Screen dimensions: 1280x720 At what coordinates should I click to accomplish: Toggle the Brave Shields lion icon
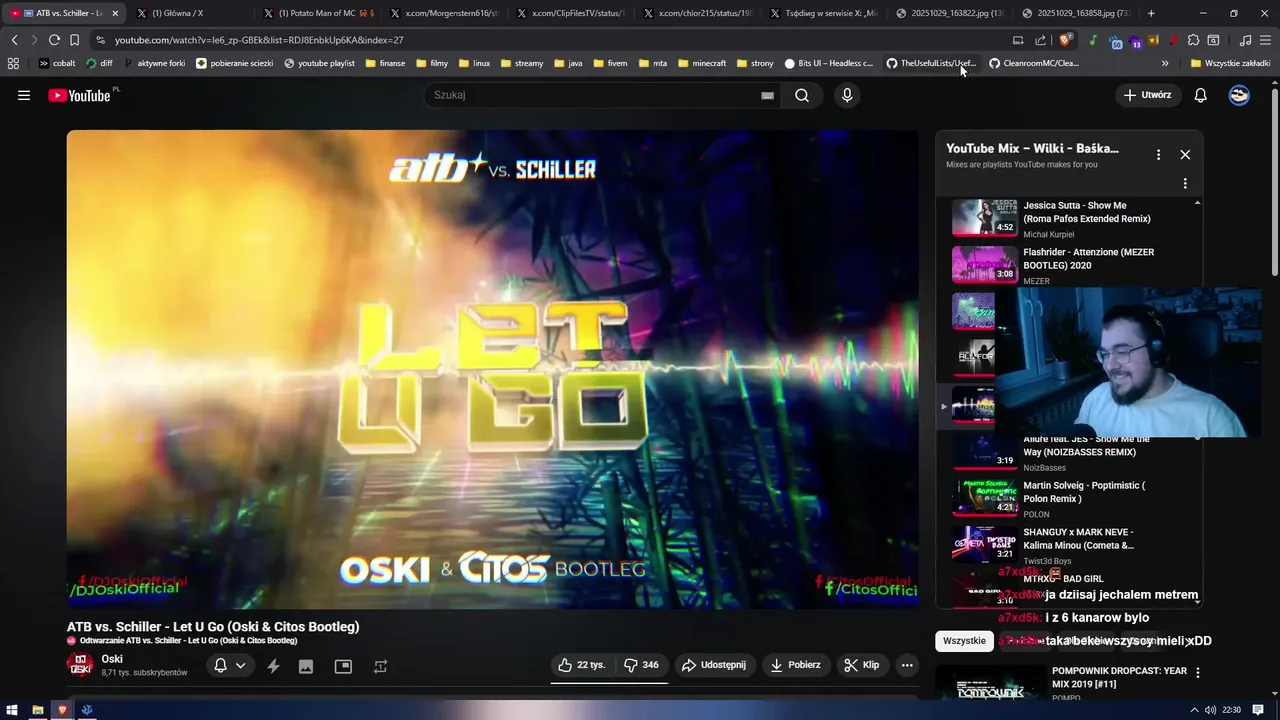point(1065,40)
